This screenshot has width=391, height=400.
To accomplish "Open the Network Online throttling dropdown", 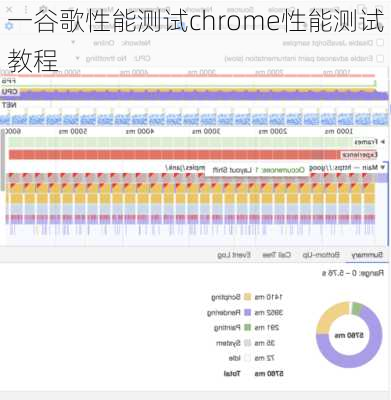I will point(74,43).
